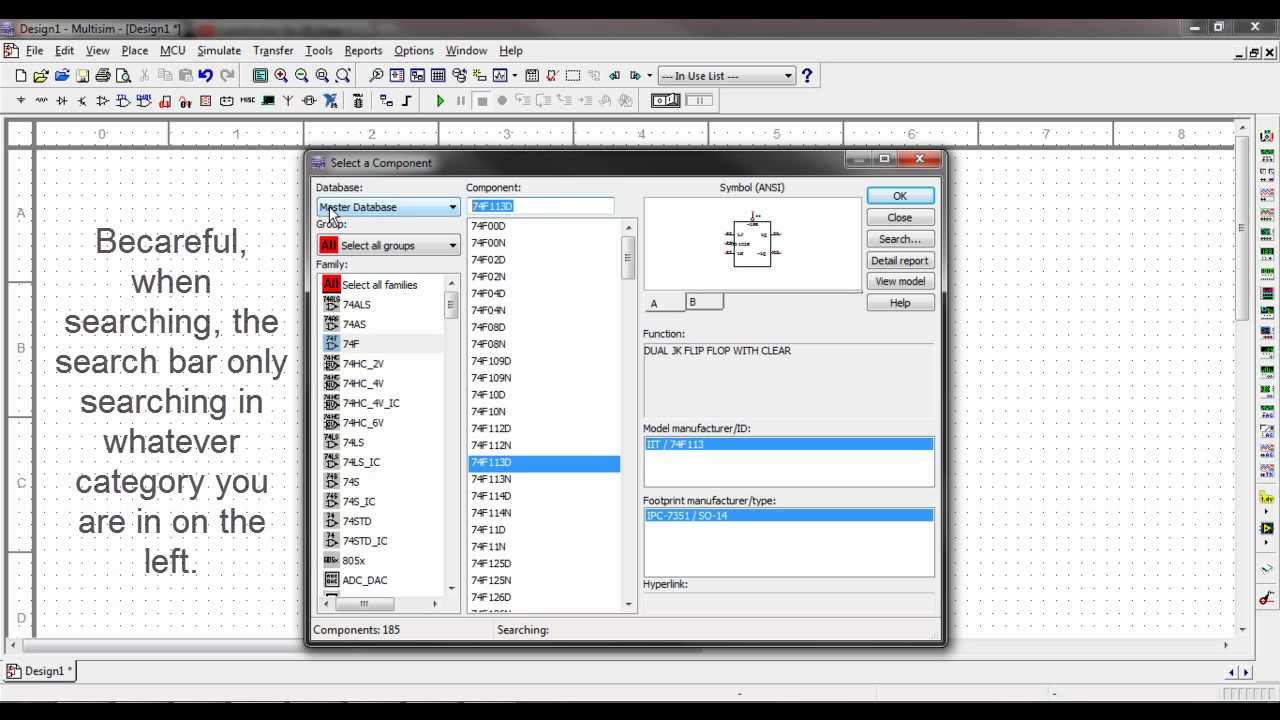Confirm selection with OK button
1280x720 pixels.
tap(900, 196)
